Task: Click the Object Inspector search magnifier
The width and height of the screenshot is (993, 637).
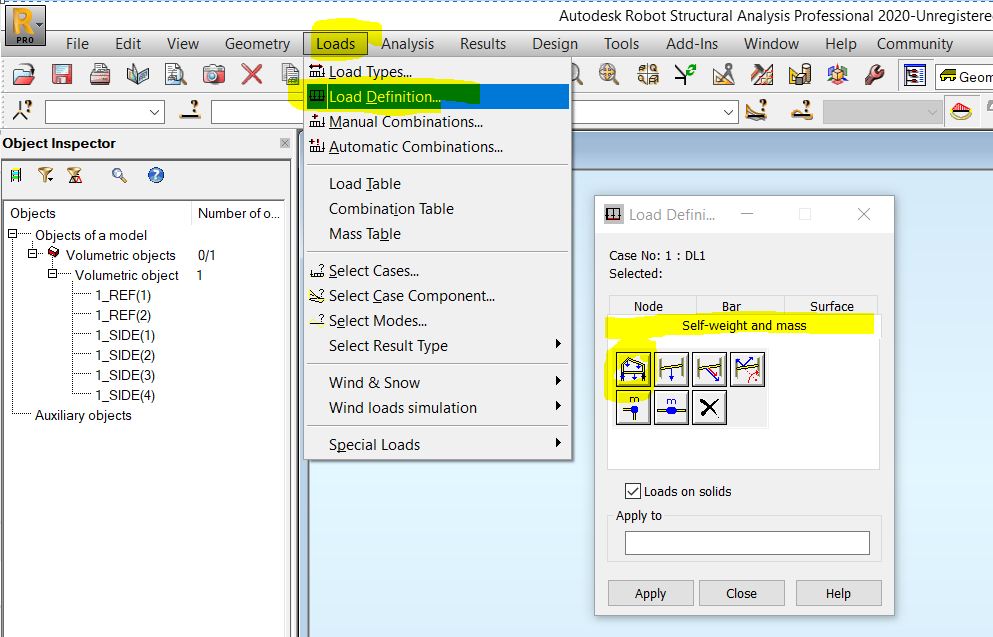Action: [x=119, y=175]
